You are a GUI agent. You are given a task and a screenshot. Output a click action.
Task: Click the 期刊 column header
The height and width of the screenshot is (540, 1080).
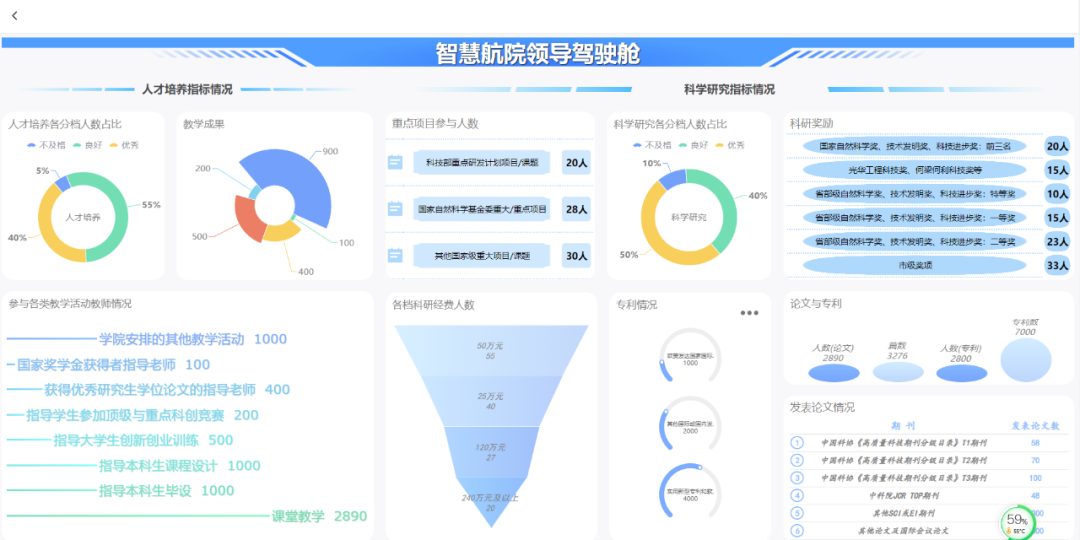coord(902,426)
